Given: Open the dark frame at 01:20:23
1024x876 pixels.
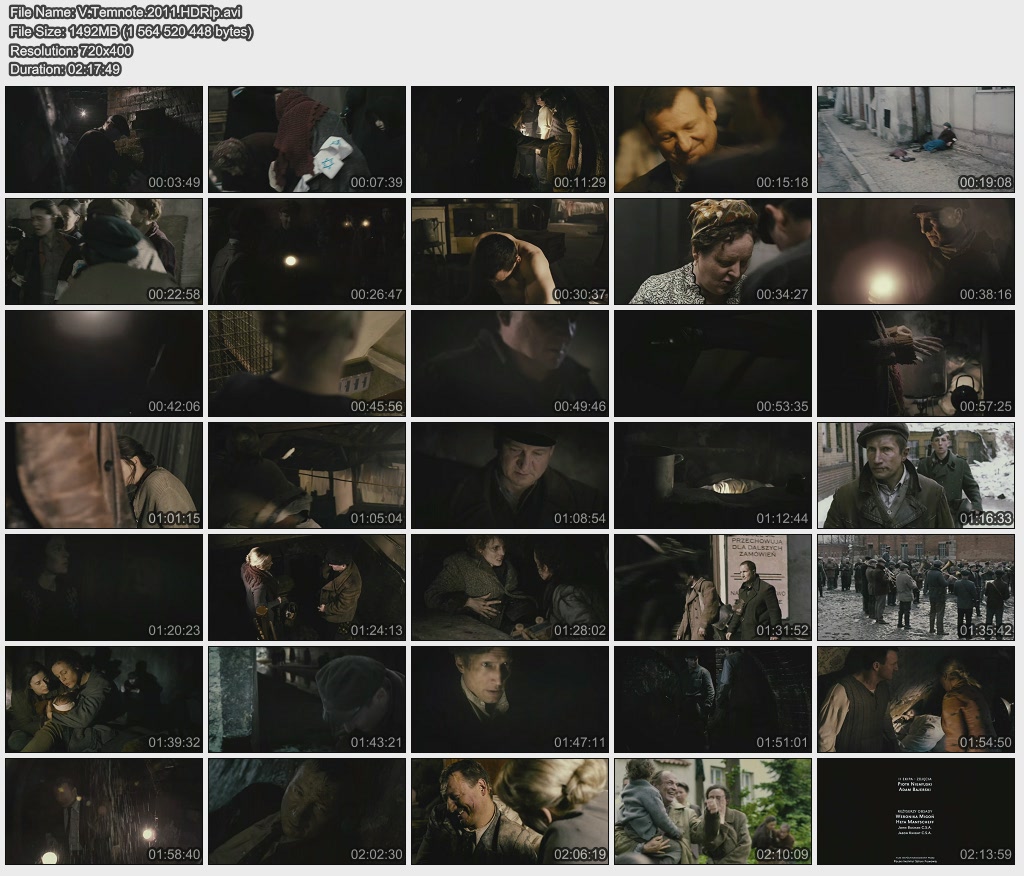Looking at the screenshot, I should [x=104, y=587].
